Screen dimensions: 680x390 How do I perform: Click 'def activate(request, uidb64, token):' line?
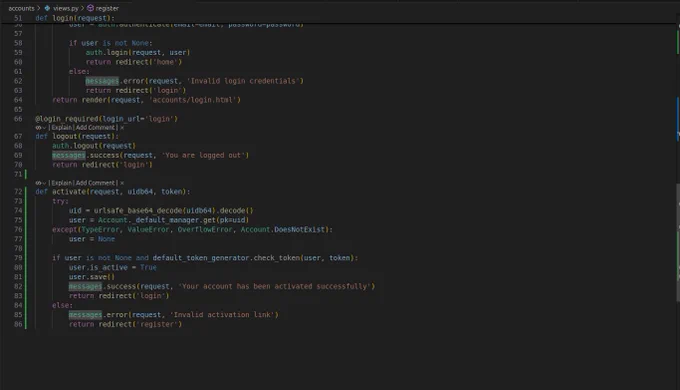[x=113, y=192]
